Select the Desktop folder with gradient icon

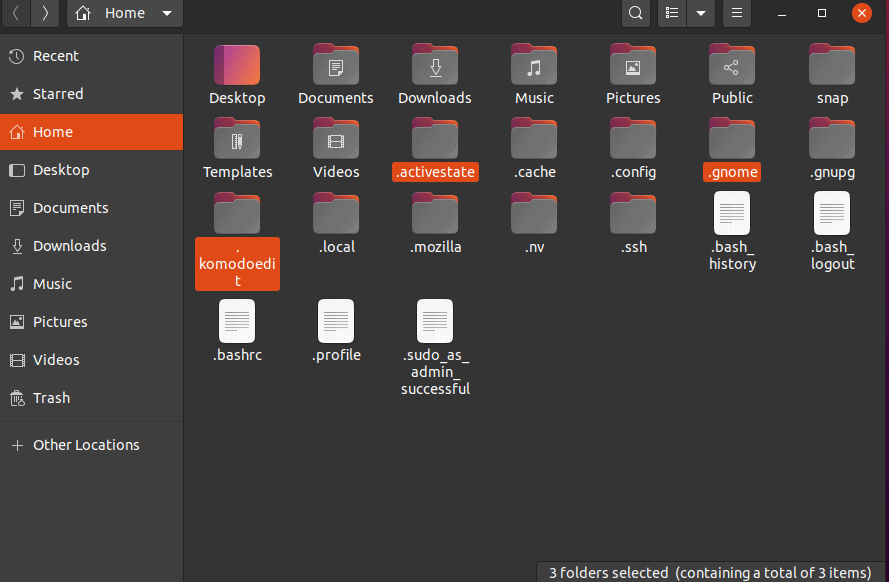(237, 66)
